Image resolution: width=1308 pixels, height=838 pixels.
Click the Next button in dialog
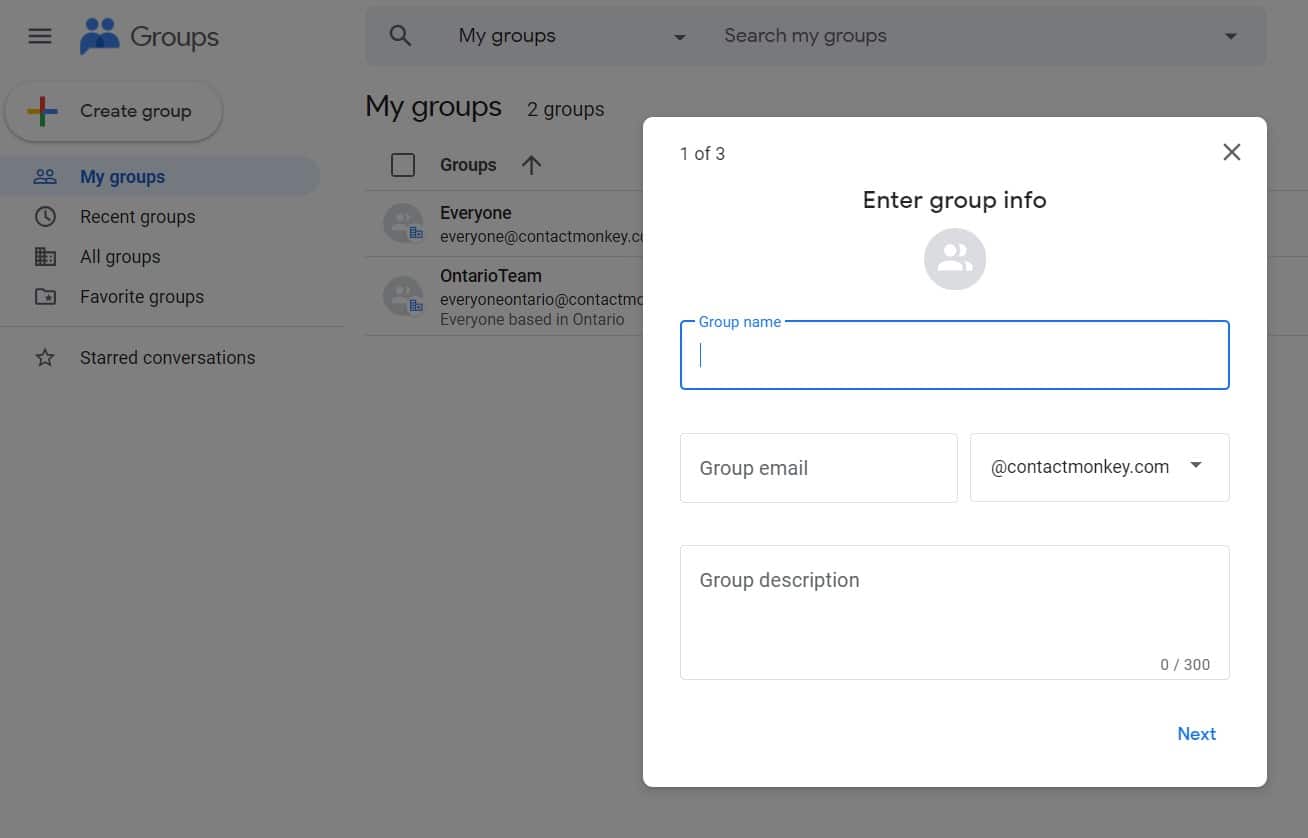tap(1196, 734)
